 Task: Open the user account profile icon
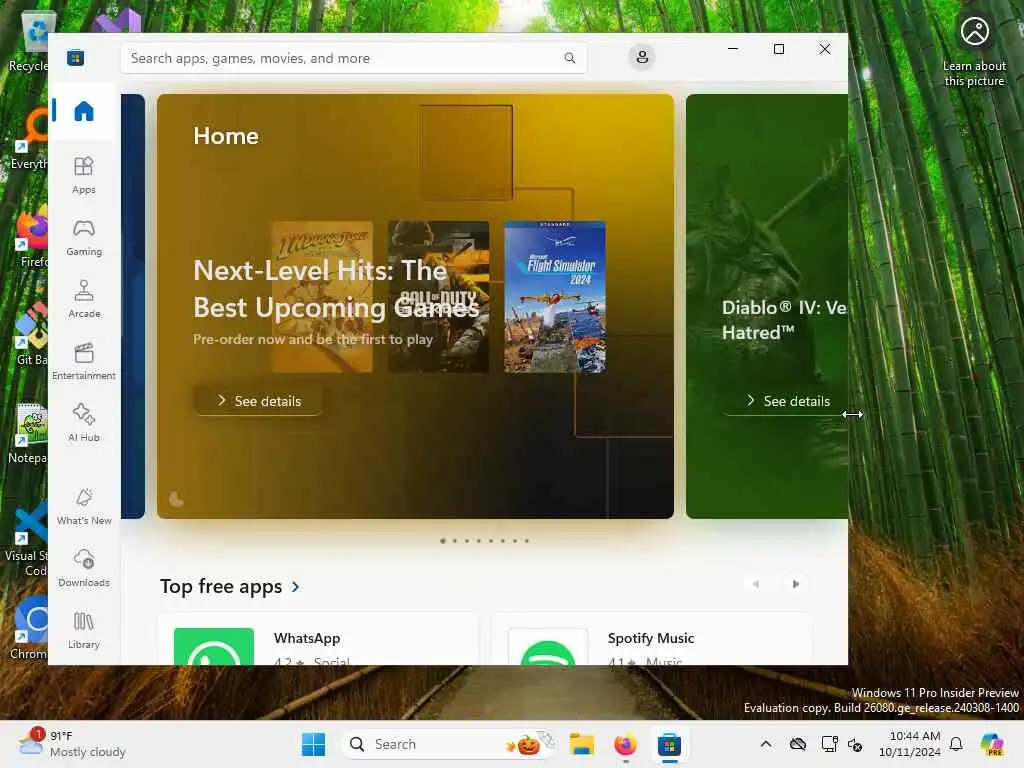(642, 57)
